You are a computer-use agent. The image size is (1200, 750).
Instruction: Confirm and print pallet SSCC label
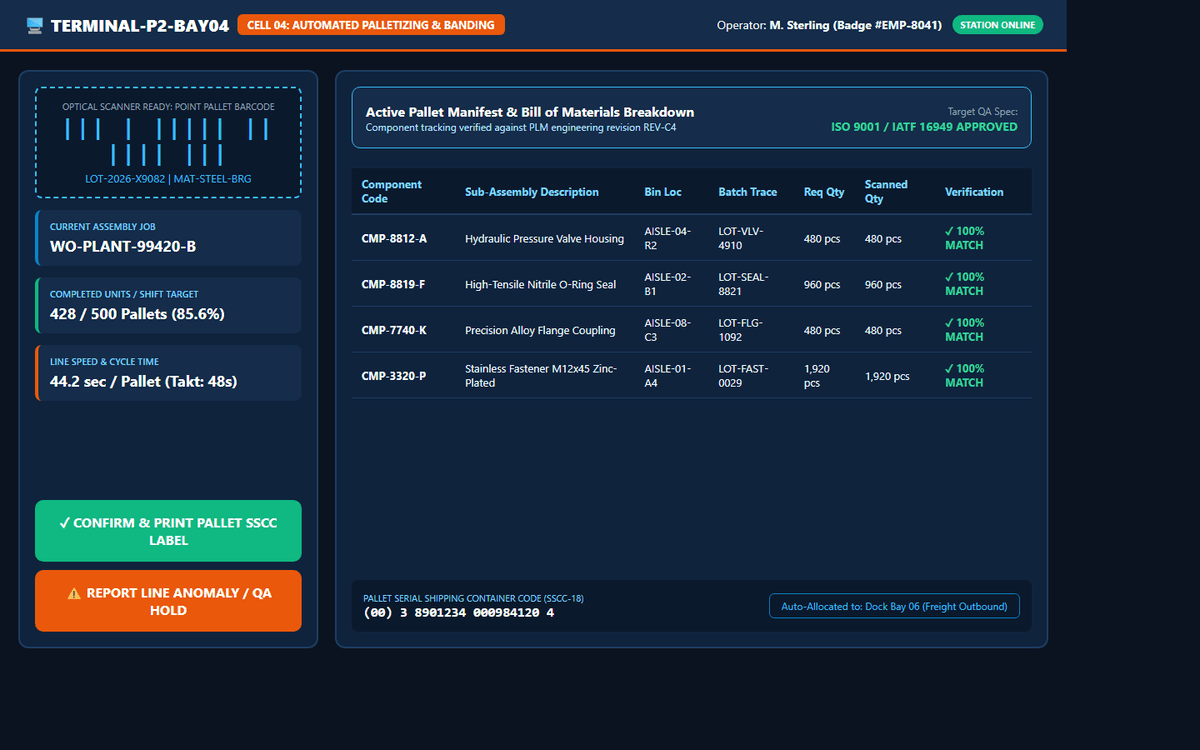168,531
